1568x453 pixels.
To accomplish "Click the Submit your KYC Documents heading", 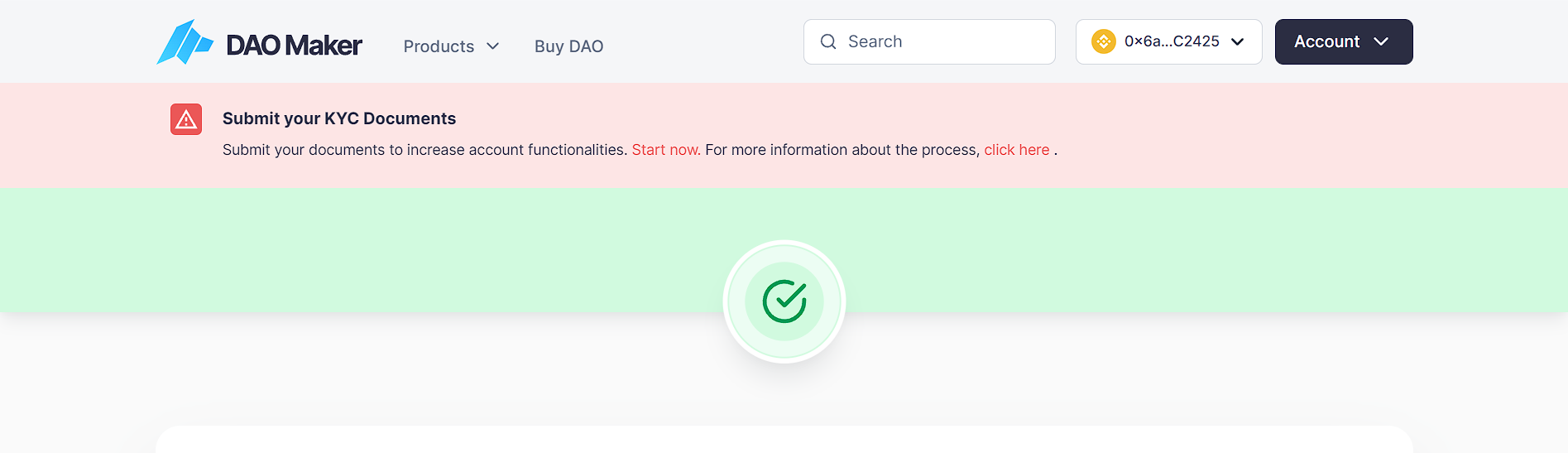I will coord(339,118).
